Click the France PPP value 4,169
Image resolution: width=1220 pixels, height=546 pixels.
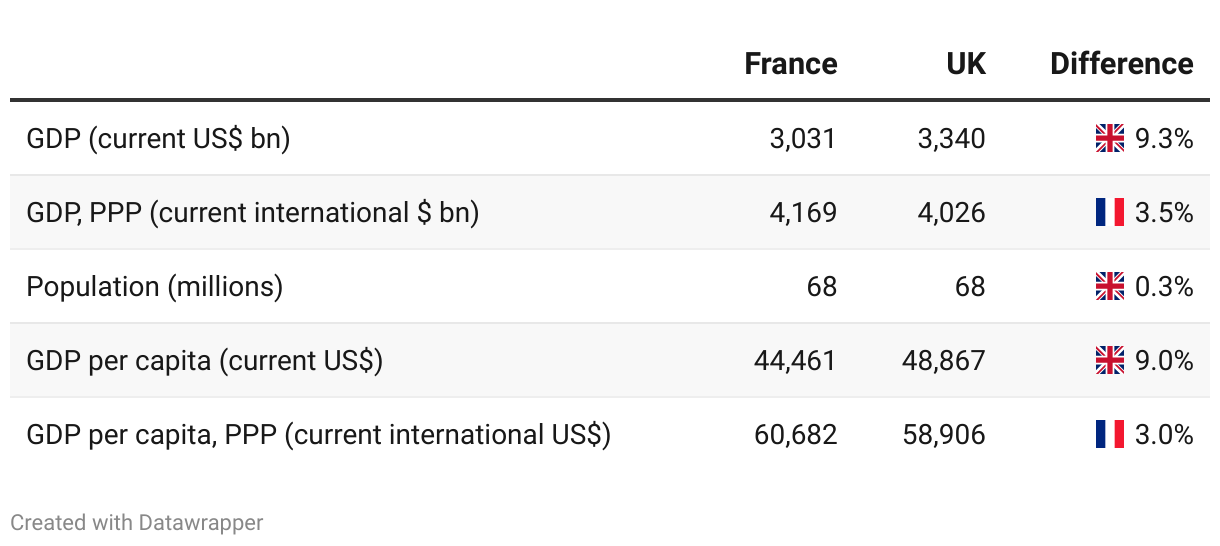tap(803, 212)
